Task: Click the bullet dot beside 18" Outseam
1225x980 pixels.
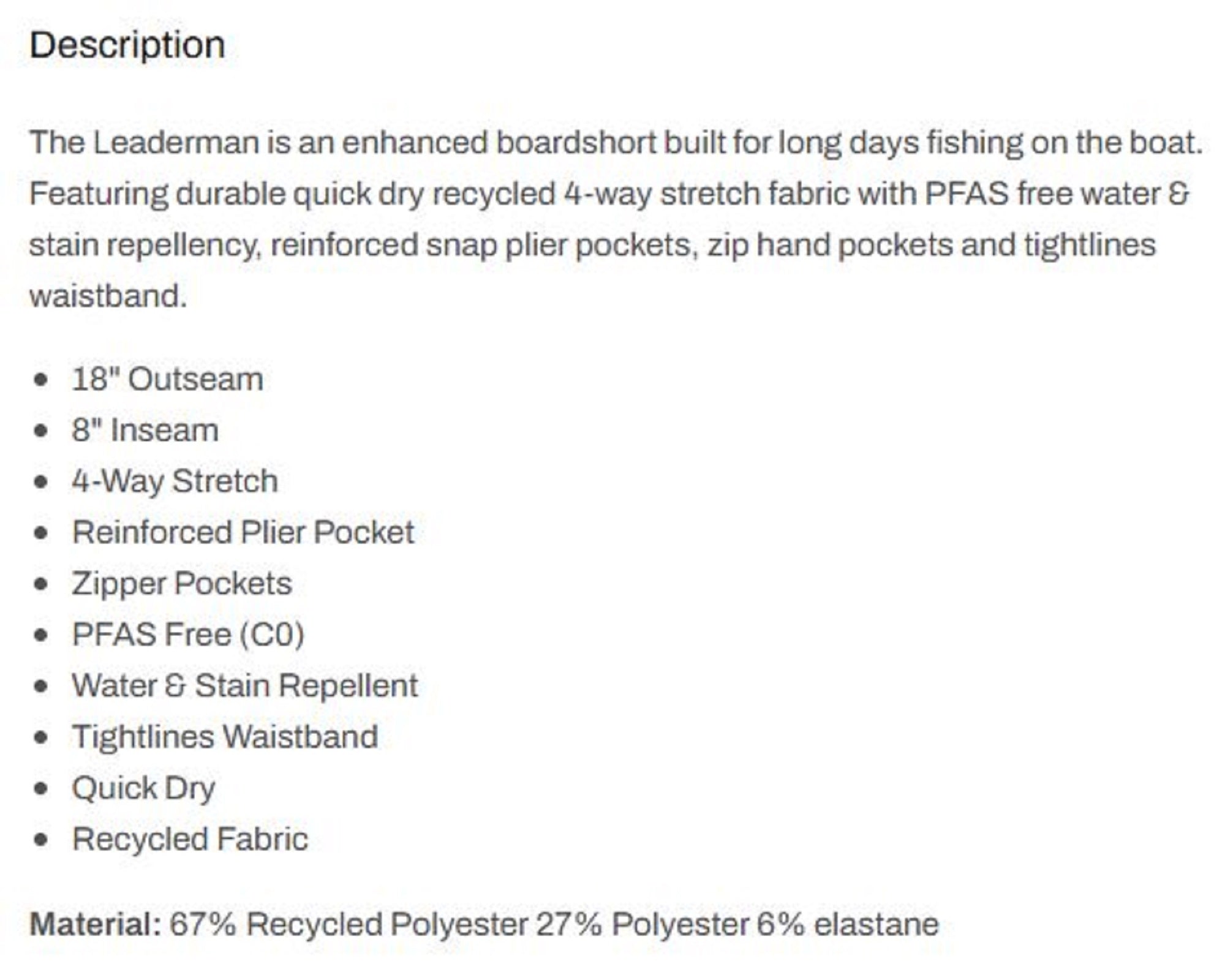Action: (x=41, y=380)
